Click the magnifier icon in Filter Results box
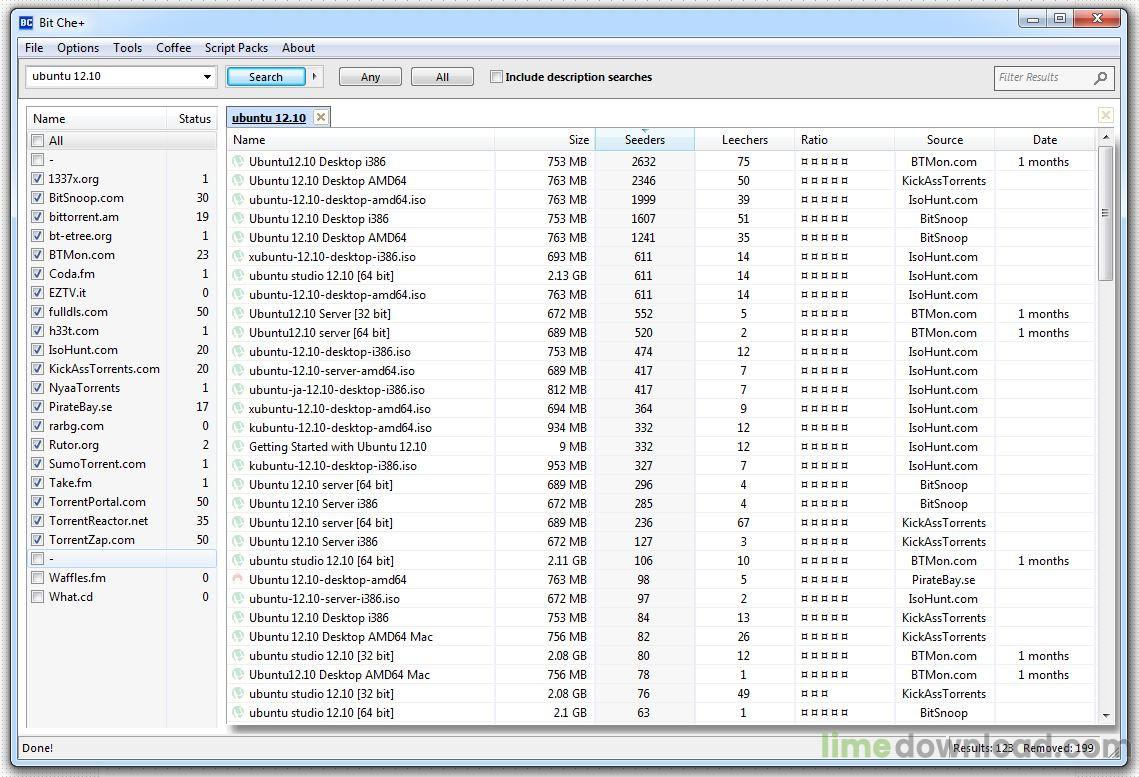 pos(1101,78)
